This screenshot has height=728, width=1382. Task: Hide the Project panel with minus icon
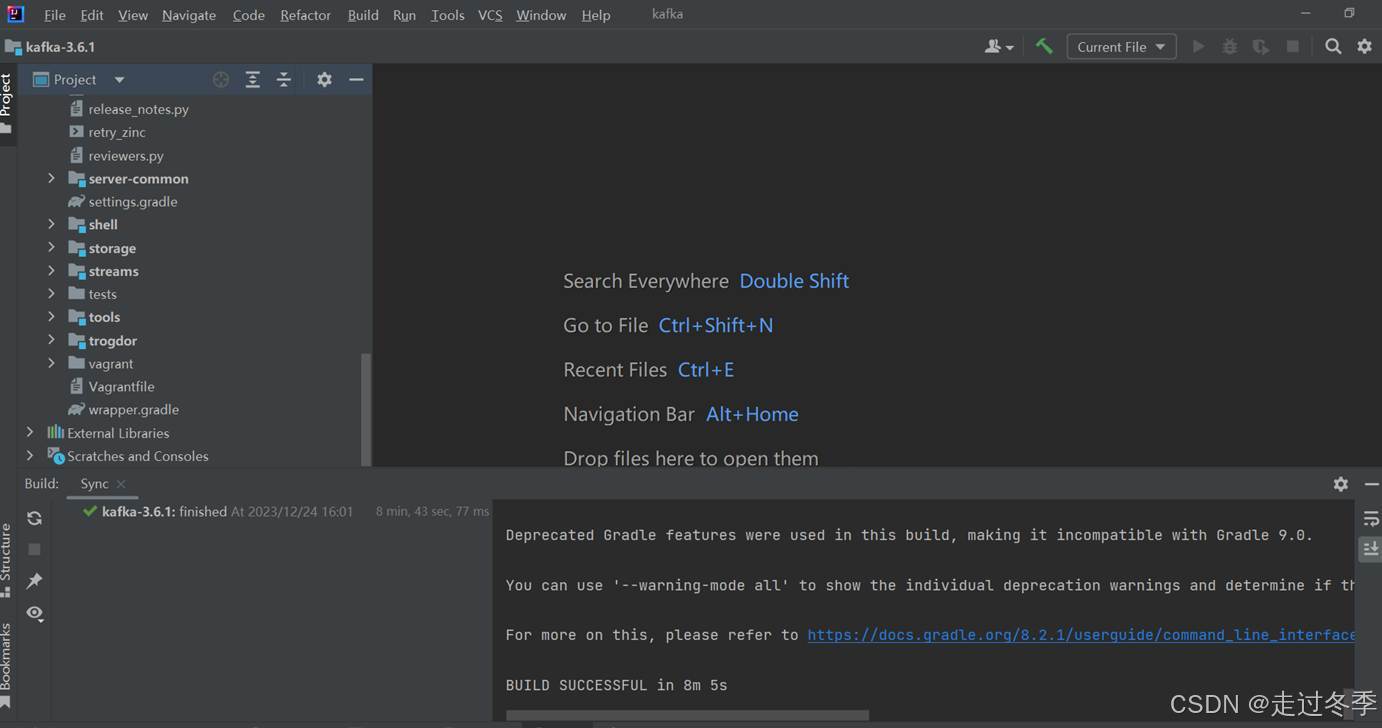356,79
